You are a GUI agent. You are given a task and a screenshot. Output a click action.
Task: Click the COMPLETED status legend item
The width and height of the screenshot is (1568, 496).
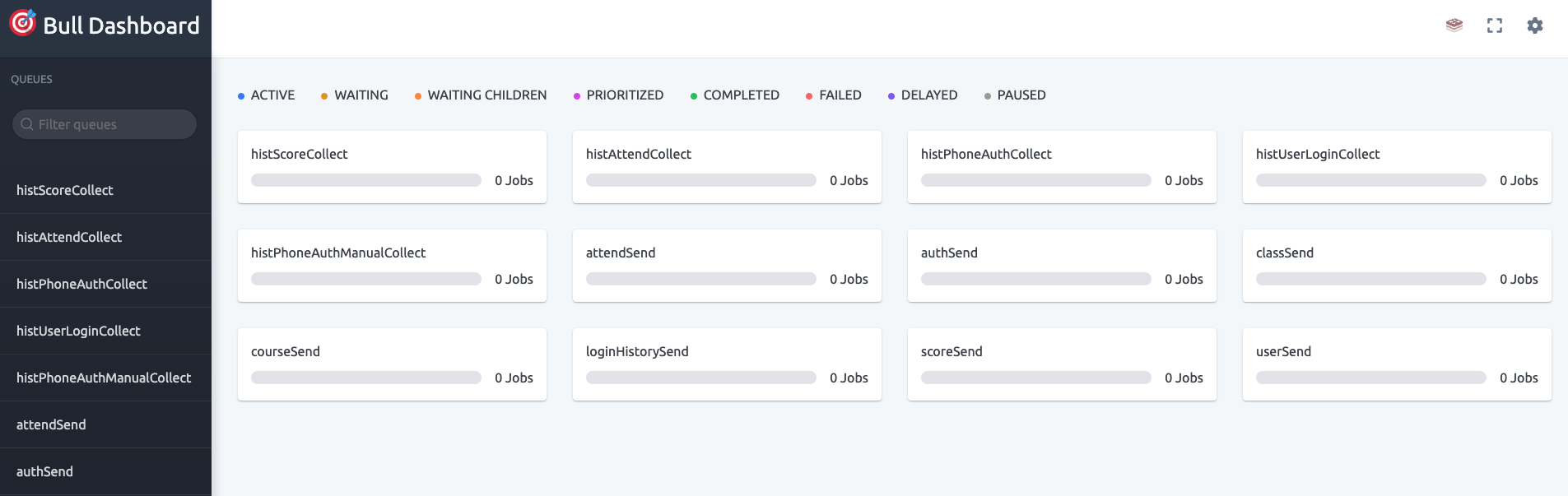pyautogui.click(x=741, y=95)
